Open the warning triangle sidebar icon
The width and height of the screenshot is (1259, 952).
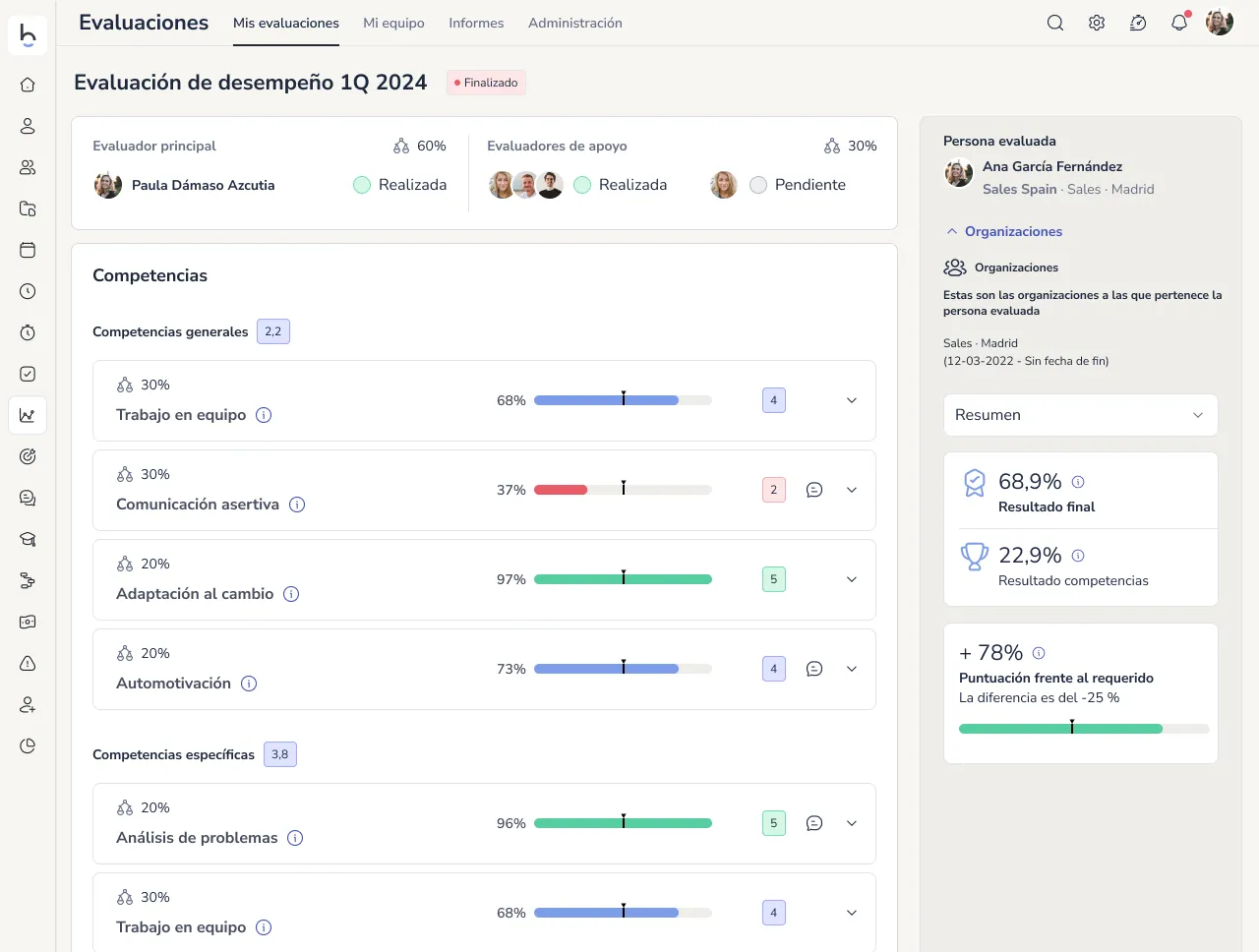[28, 663]
